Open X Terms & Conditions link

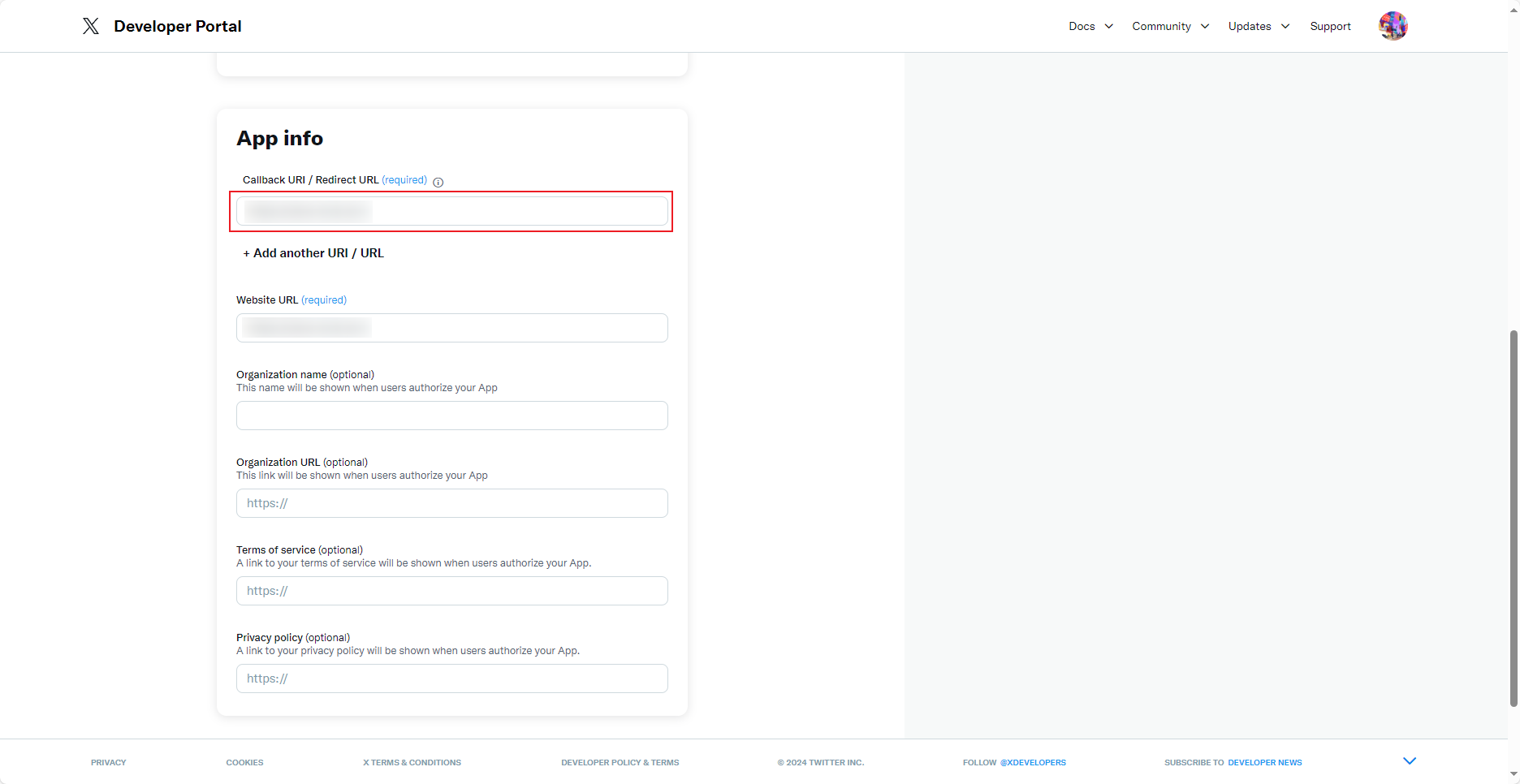(x=412, y=762)
